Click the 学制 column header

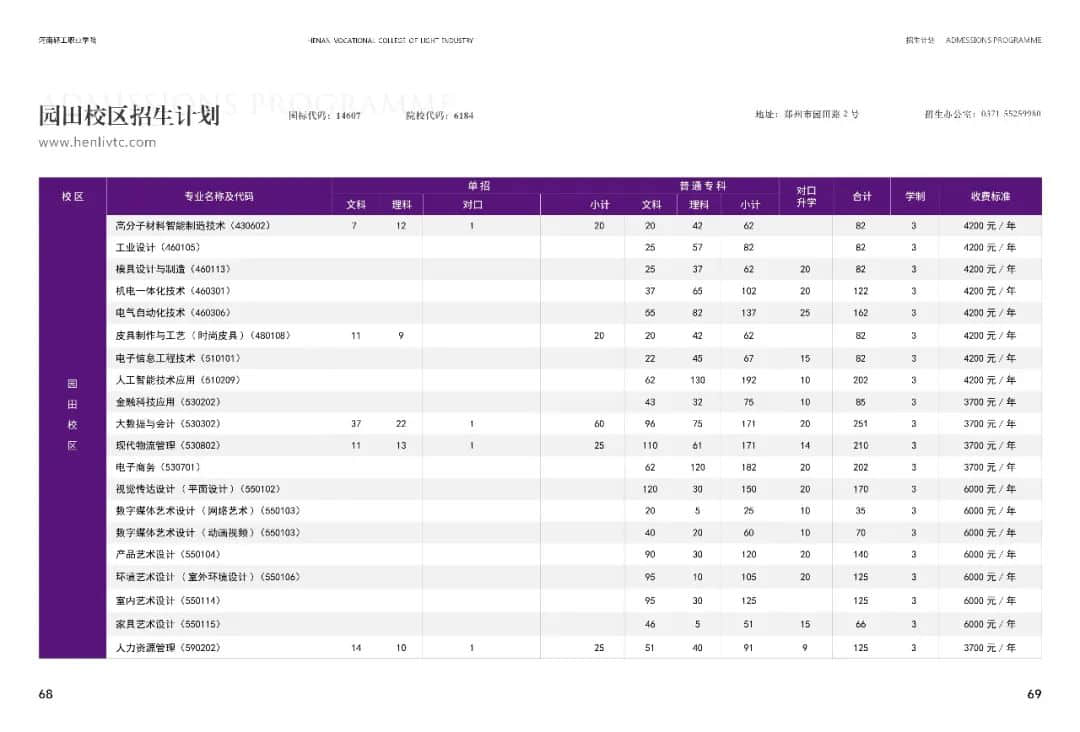pyautogui.click(x=915, y=196)
